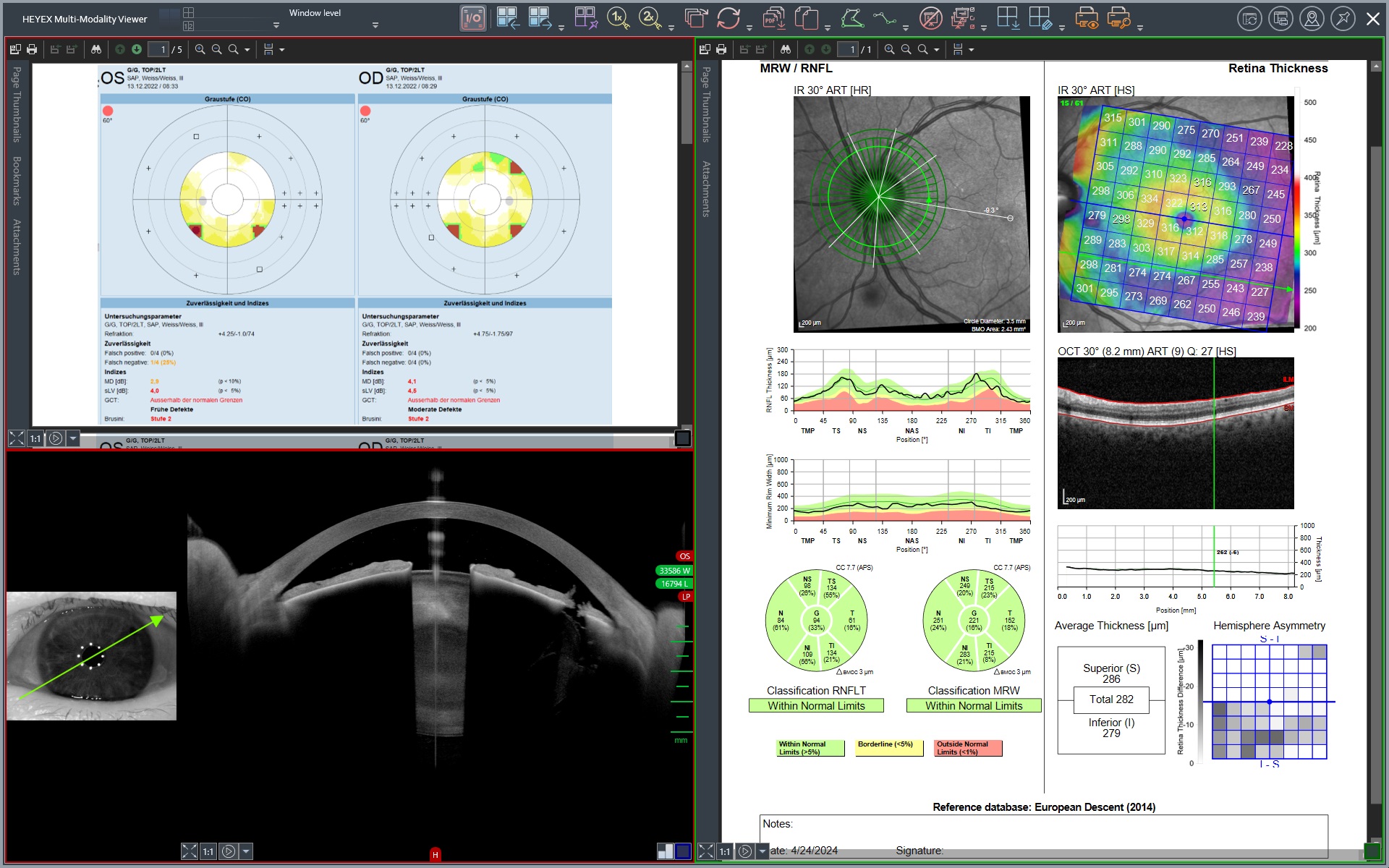Click the pin icon in top toolbar

coord(1343,19)
